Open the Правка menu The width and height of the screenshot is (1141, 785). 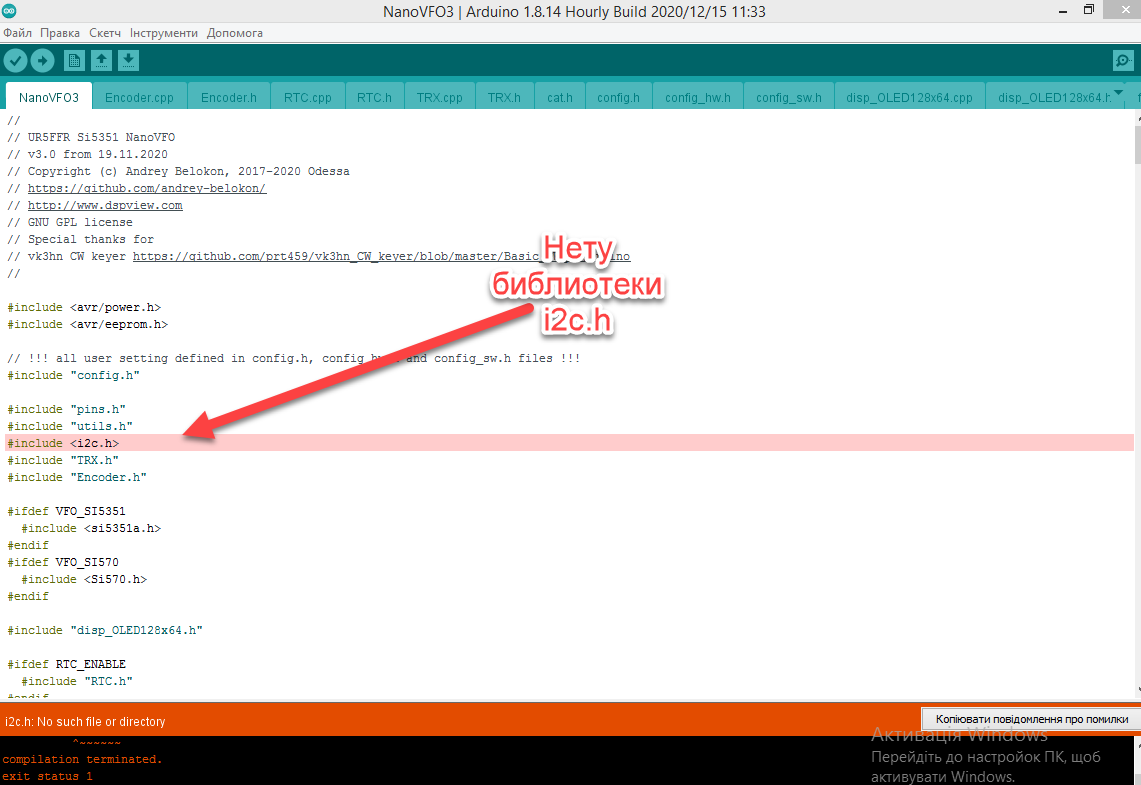click(x=60, y=33)
